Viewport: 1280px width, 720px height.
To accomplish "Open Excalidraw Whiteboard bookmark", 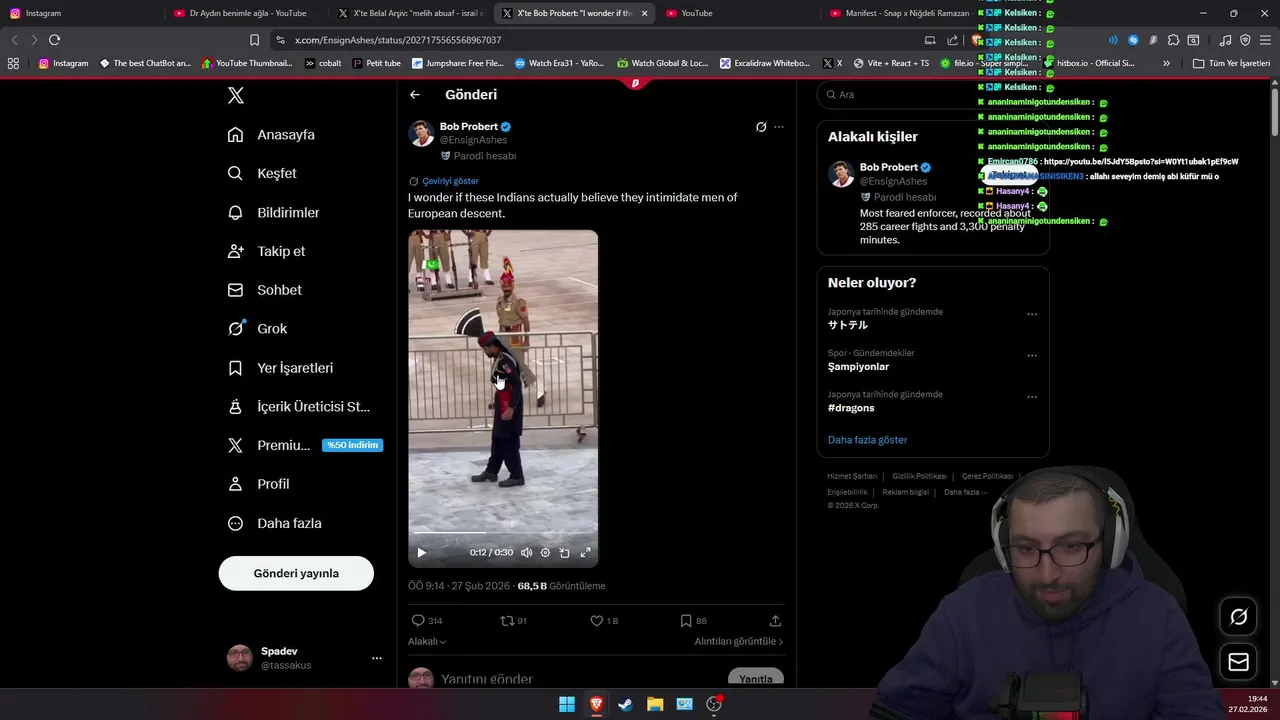I will 765,63.
